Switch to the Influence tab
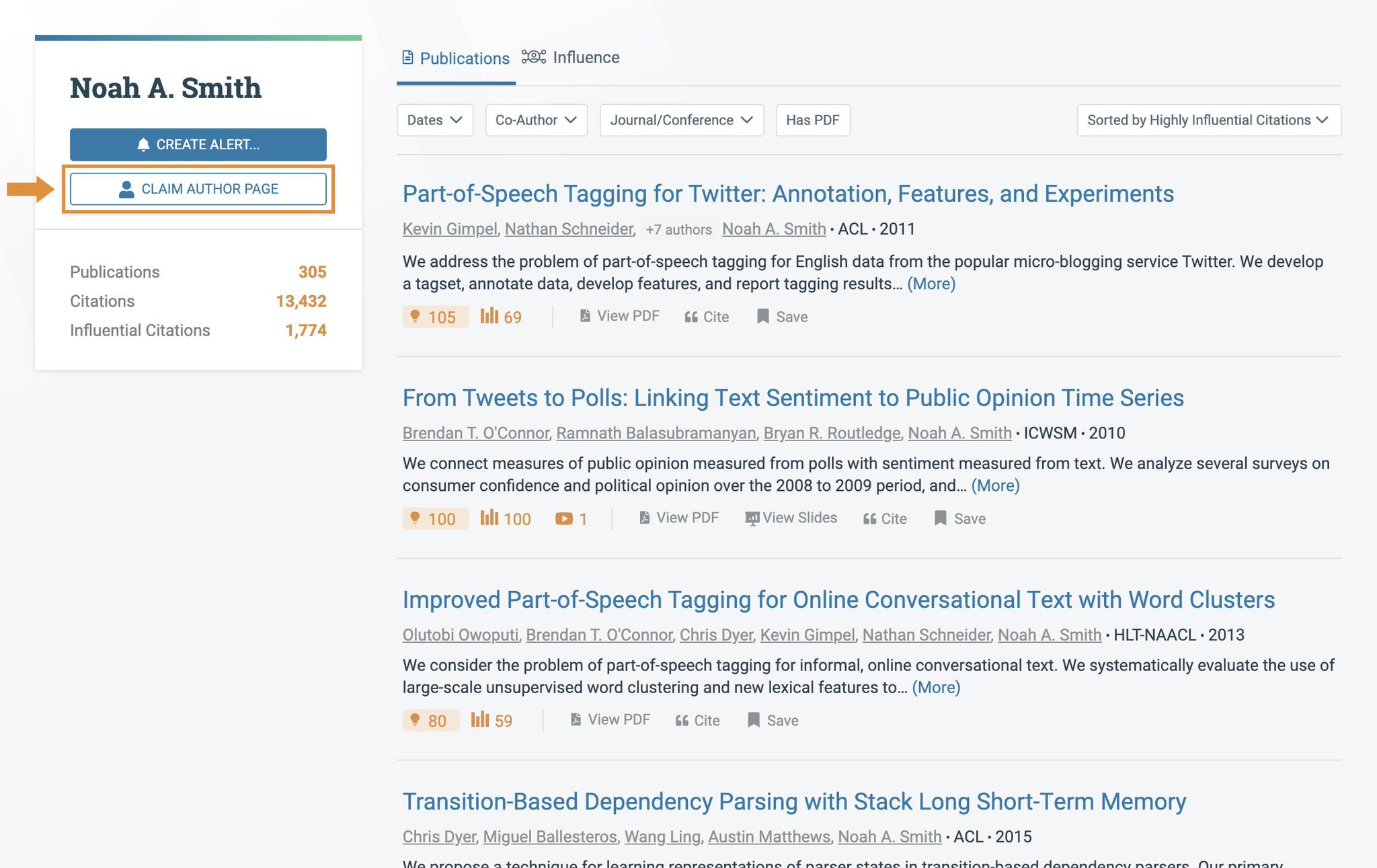 click(x=571, y=58)
